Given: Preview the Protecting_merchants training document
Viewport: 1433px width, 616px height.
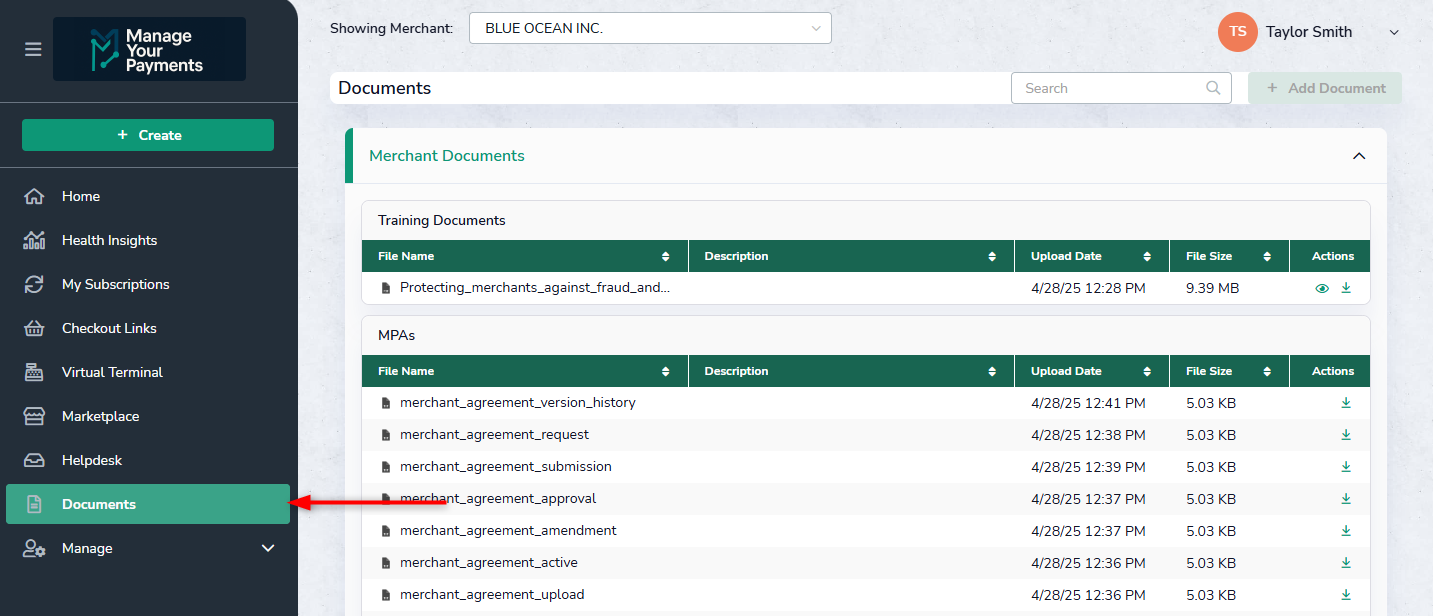Looking at the screenshot, I should pyautogui.click(x=1322, y=288).
